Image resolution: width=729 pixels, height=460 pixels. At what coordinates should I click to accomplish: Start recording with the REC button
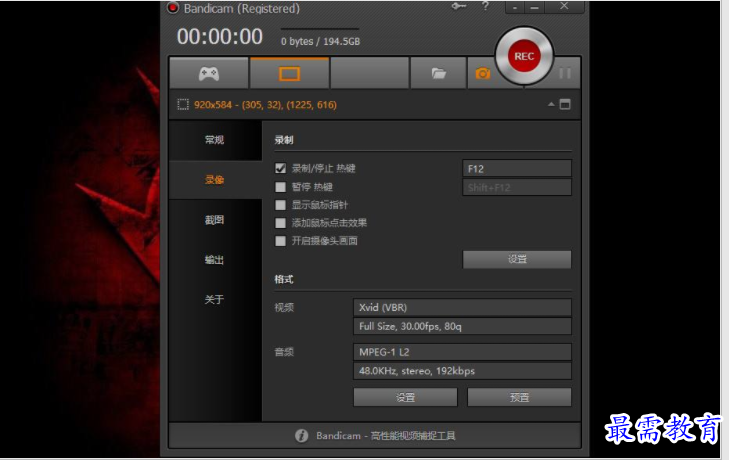pyautogui.click(x=524, y=56)
